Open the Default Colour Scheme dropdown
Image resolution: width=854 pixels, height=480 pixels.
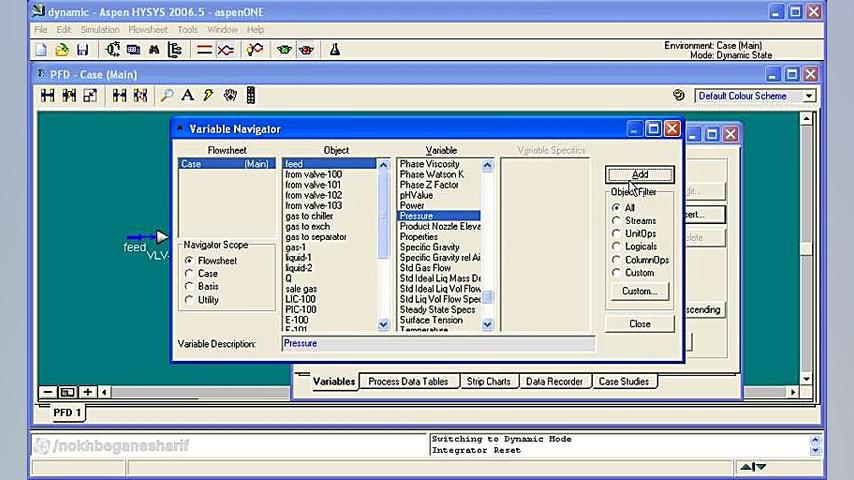click(x=809, y=96)
